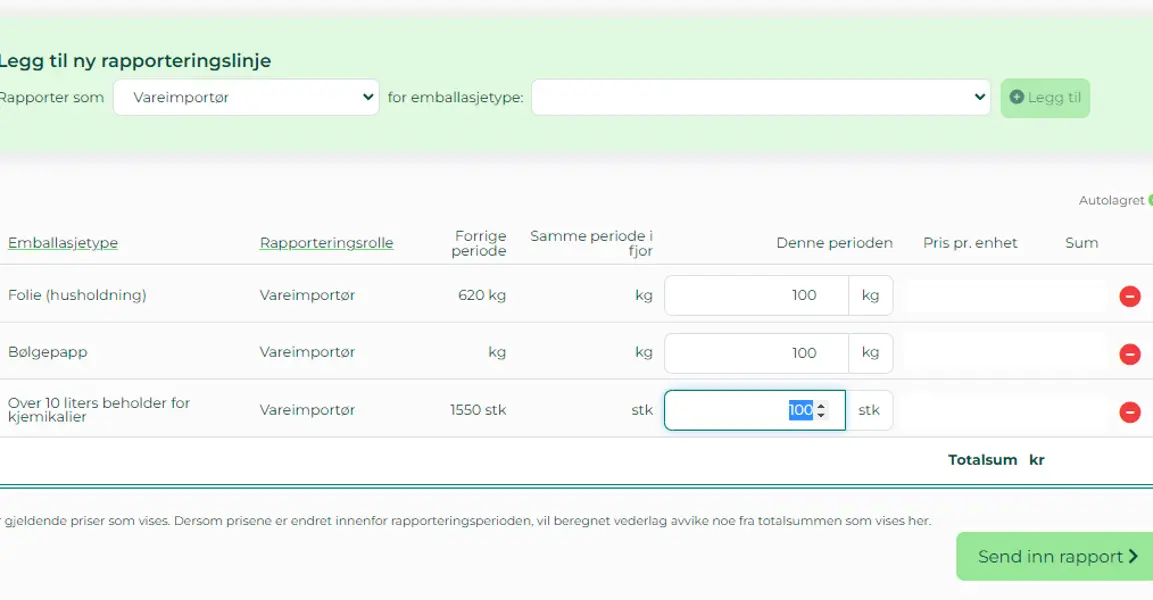The width and height of the screenshot is (1153, 600).
Task: Click the Totalsum label
Action: pyautogui.click(x=982, y=460)
